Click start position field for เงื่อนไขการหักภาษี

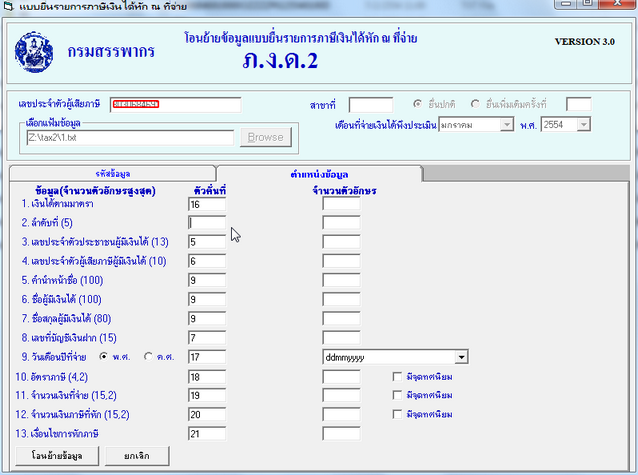click(207, 433)
